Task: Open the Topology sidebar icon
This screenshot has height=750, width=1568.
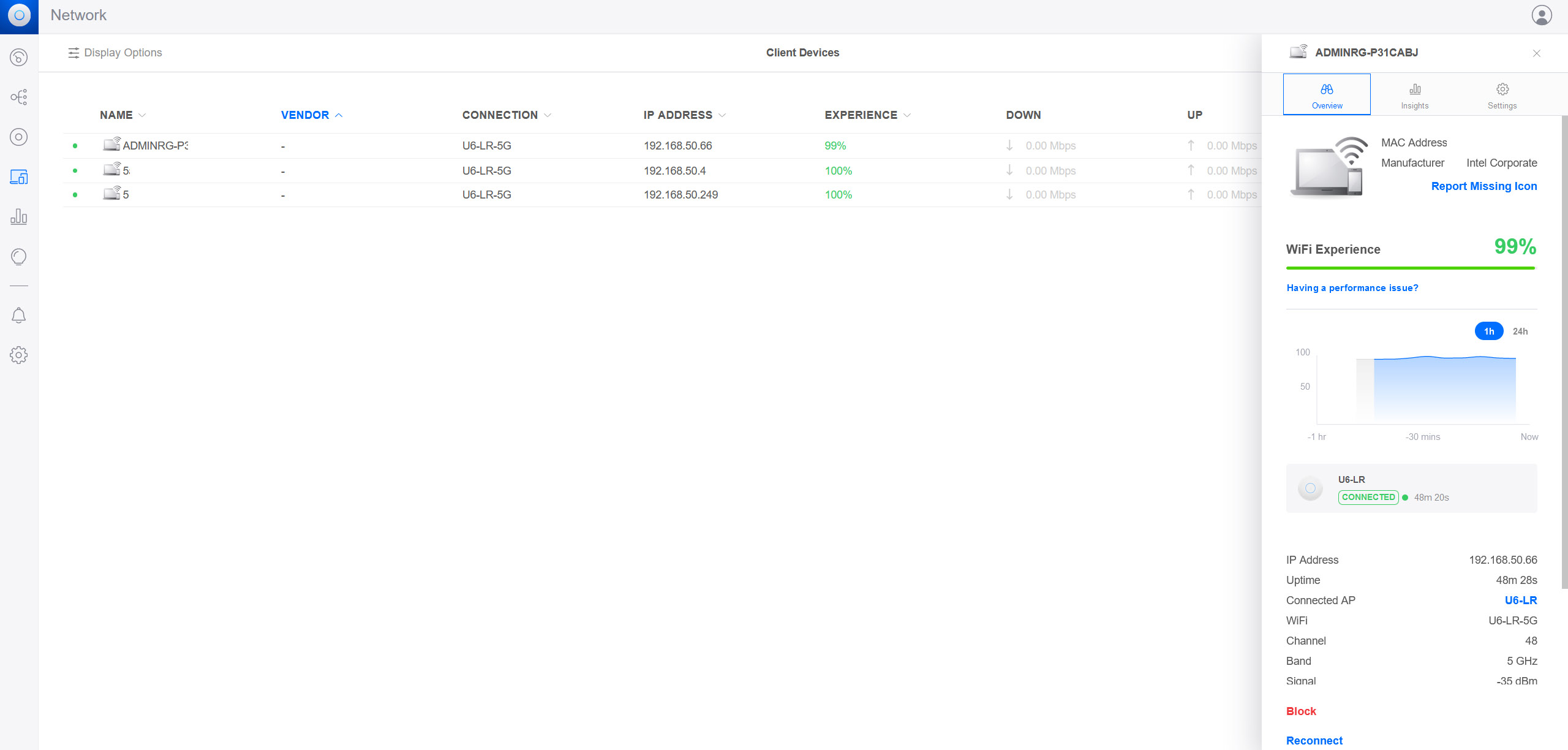Action: point(19,97)
